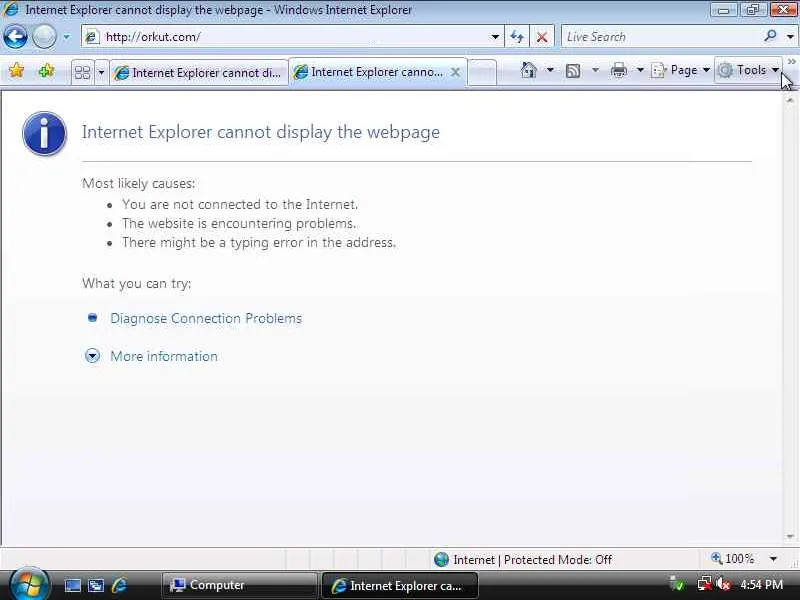Click the Add to Favorites icon
Screen dimensions: 800x600
(46, 70)
